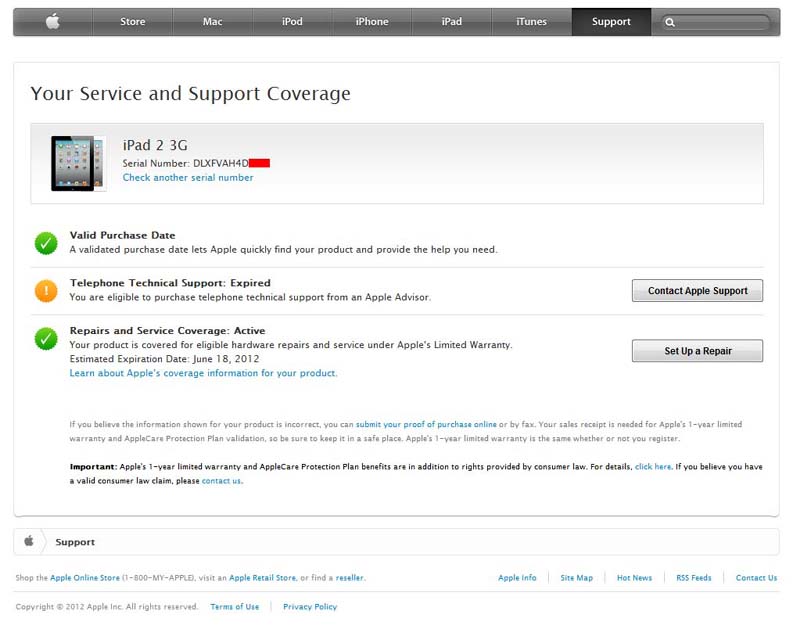Click the green check beside Repairs and Service Coverage
Screen dimensions: 800x636
point(46,339)
